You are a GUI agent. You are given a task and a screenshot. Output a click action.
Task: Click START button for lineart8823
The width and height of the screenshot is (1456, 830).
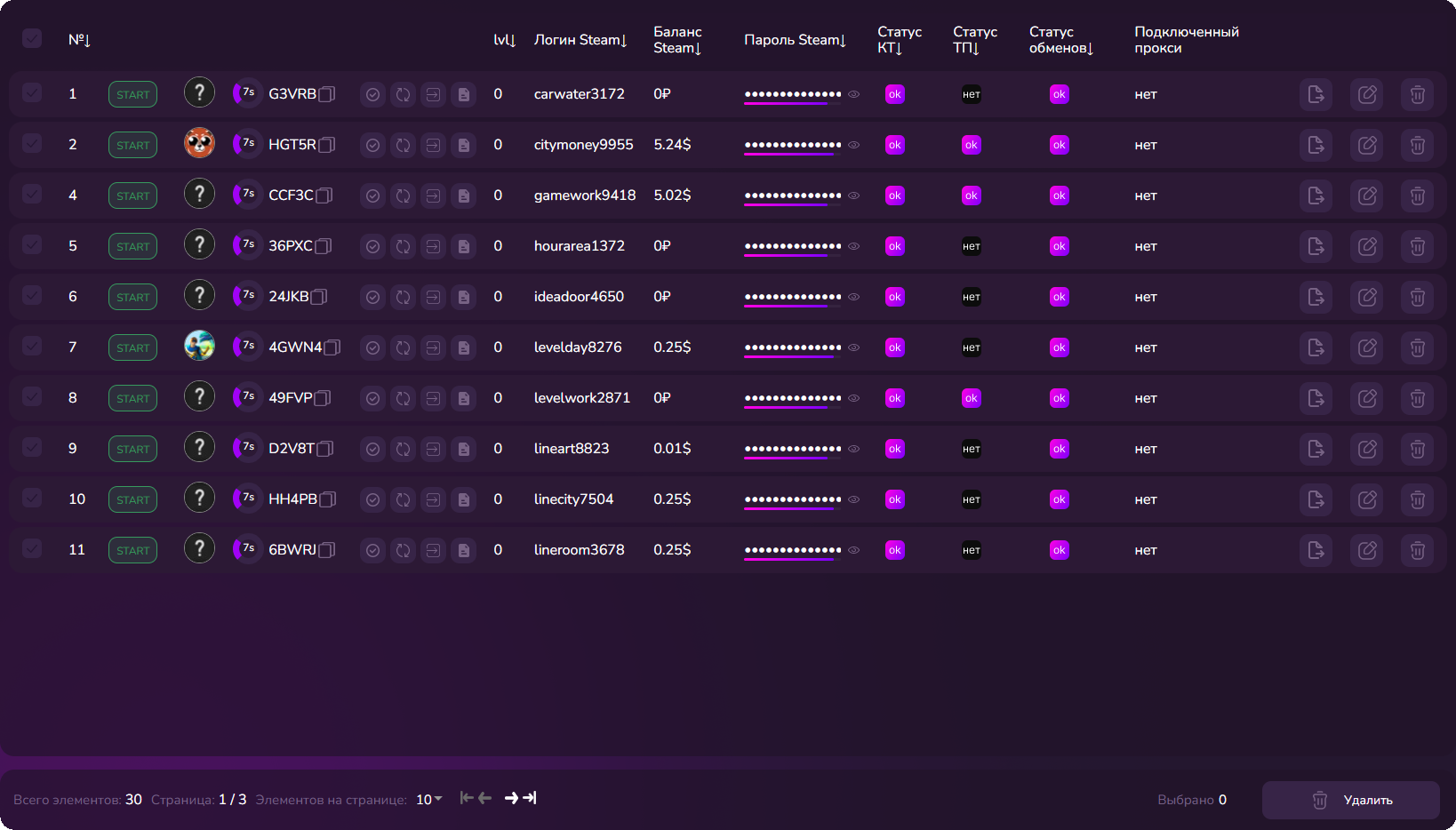132,449
